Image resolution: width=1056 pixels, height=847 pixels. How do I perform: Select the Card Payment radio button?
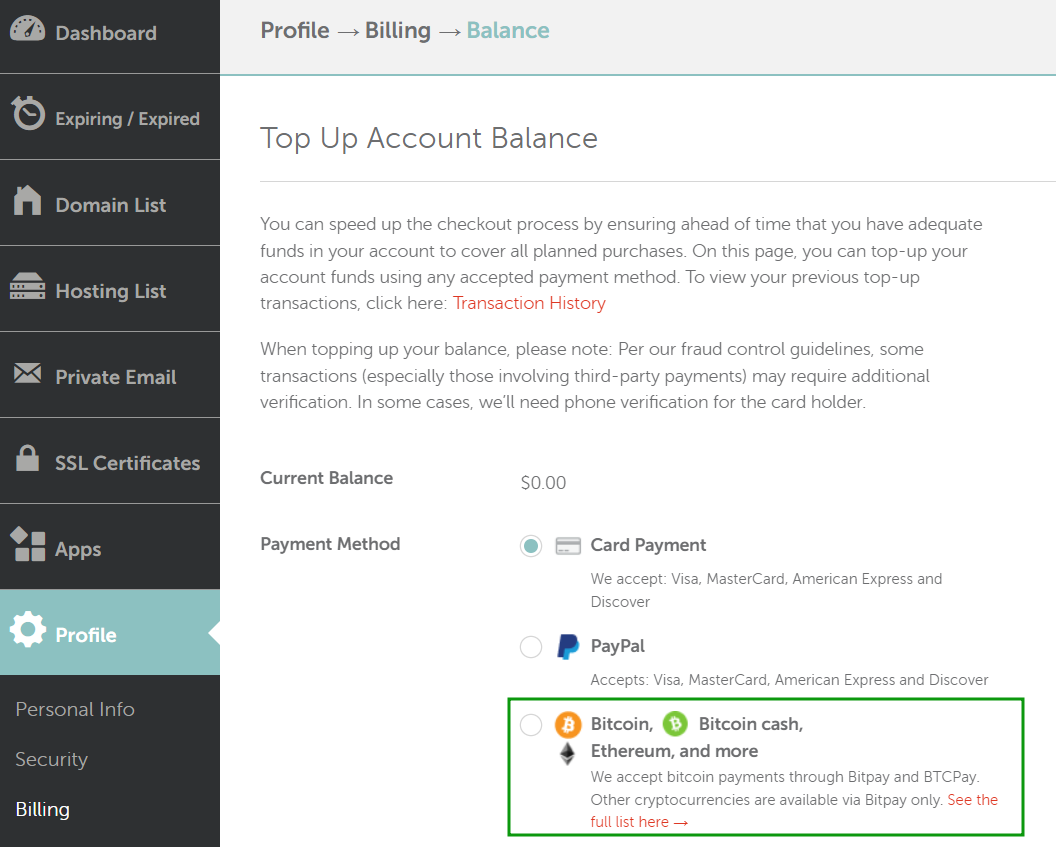[531, 545]
